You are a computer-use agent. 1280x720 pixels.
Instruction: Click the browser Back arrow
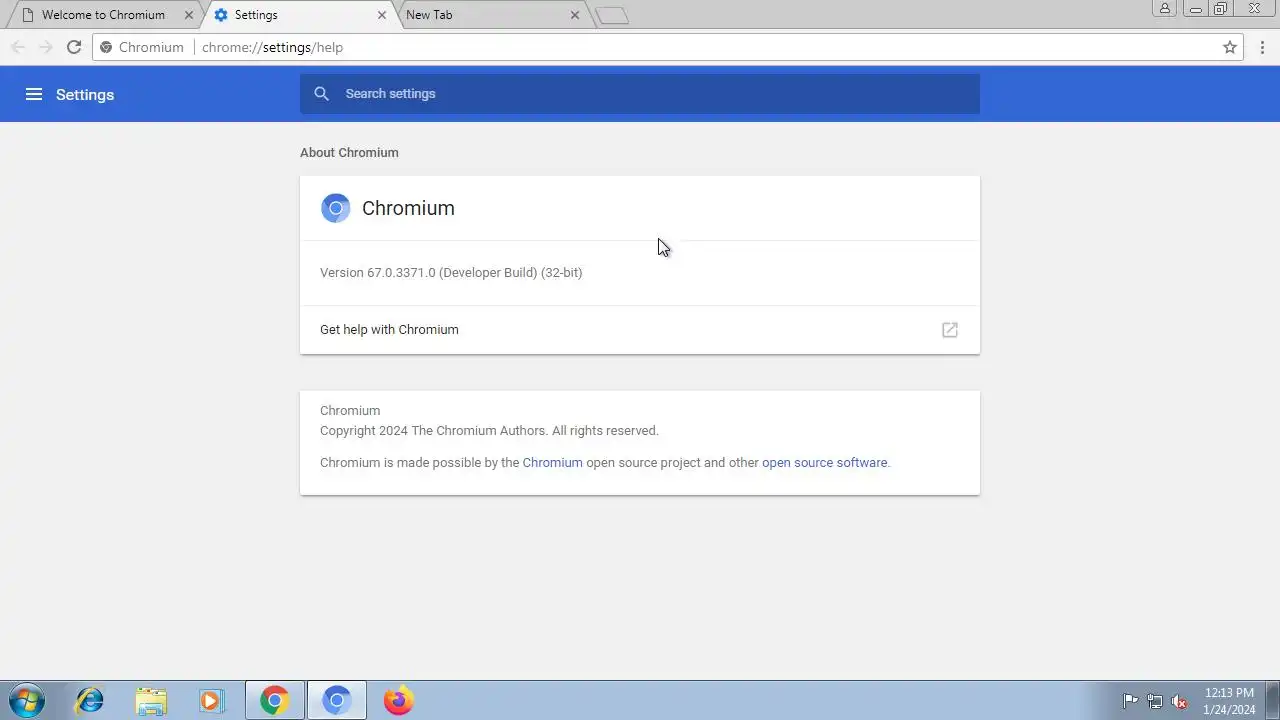pos(18,47)
